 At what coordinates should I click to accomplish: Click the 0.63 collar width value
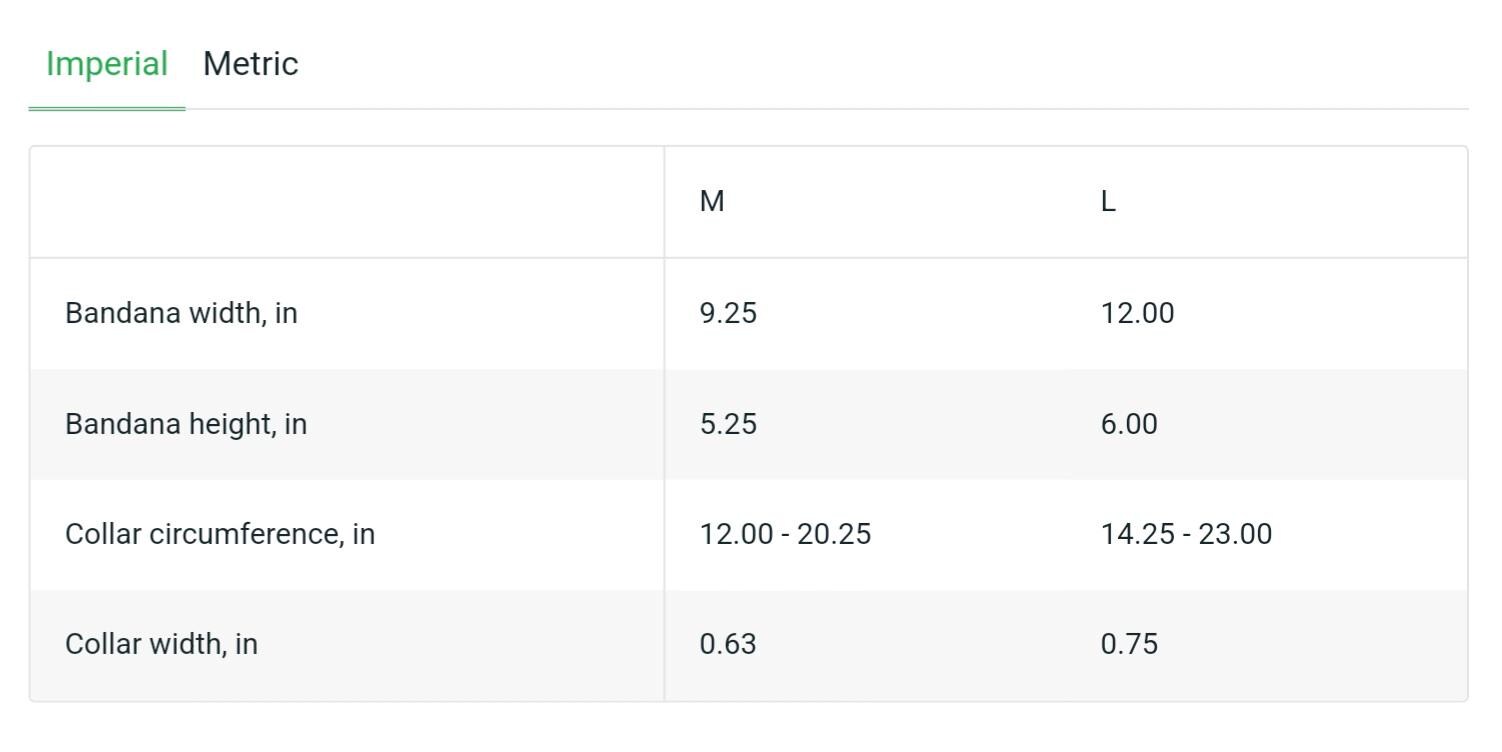point(728,644)
